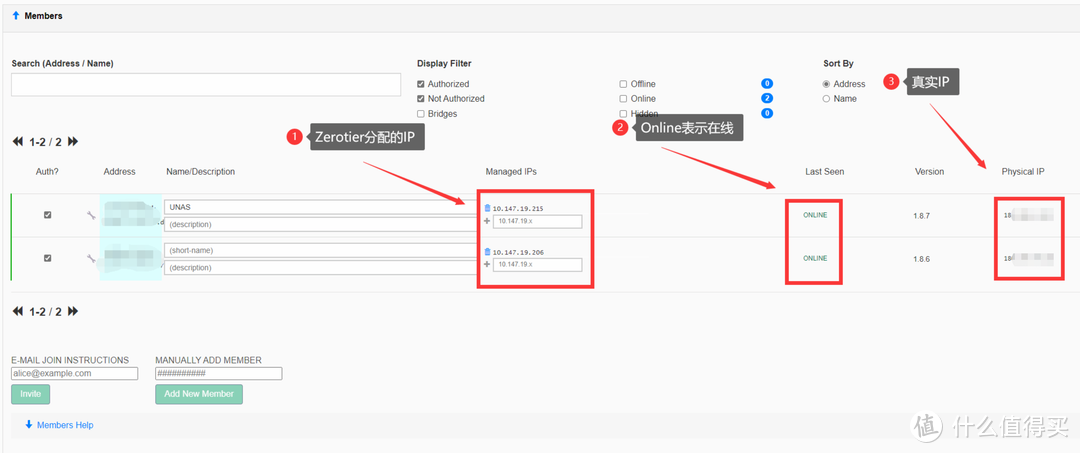Click the short-name field of second member

click(316, 250)
